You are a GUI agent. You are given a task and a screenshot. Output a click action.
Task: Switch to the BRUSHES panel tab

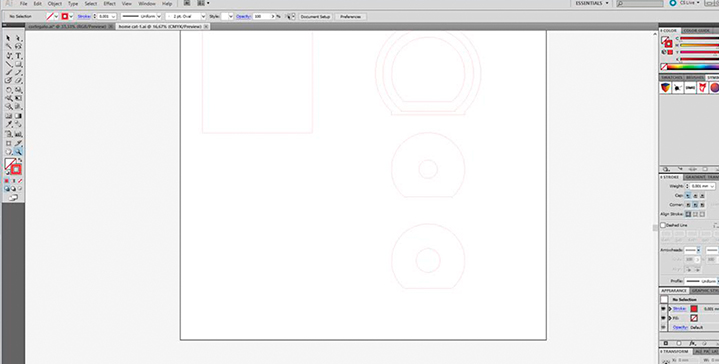point(695,77)
